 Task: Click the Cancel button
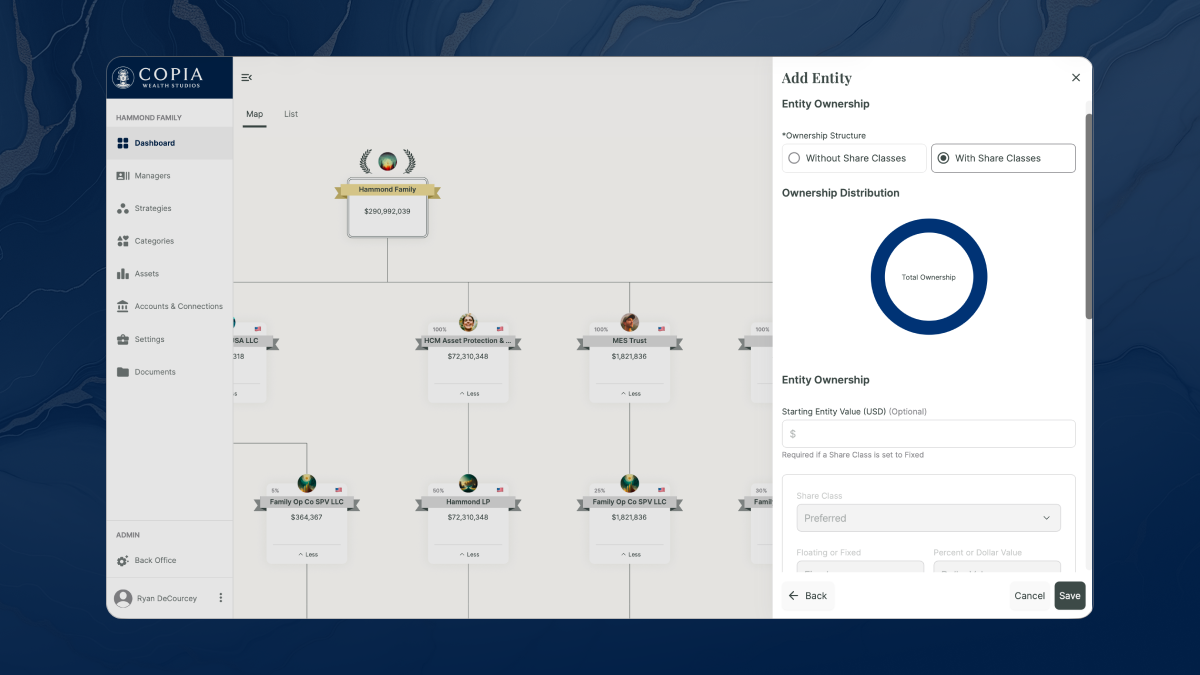[x=1029, y=596]
